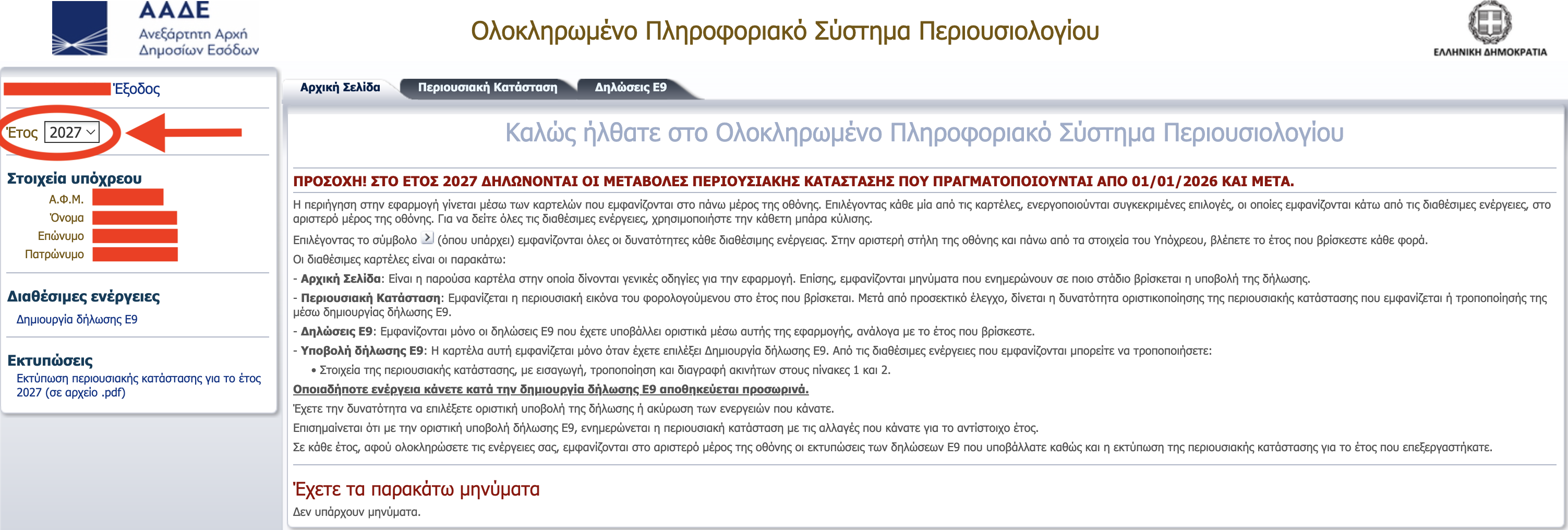The image size is (1568, 530).
Task: Open Εκτύπωση περιουσιακής κατάστασης 2027 pdf link
Action: click(138, 385)
